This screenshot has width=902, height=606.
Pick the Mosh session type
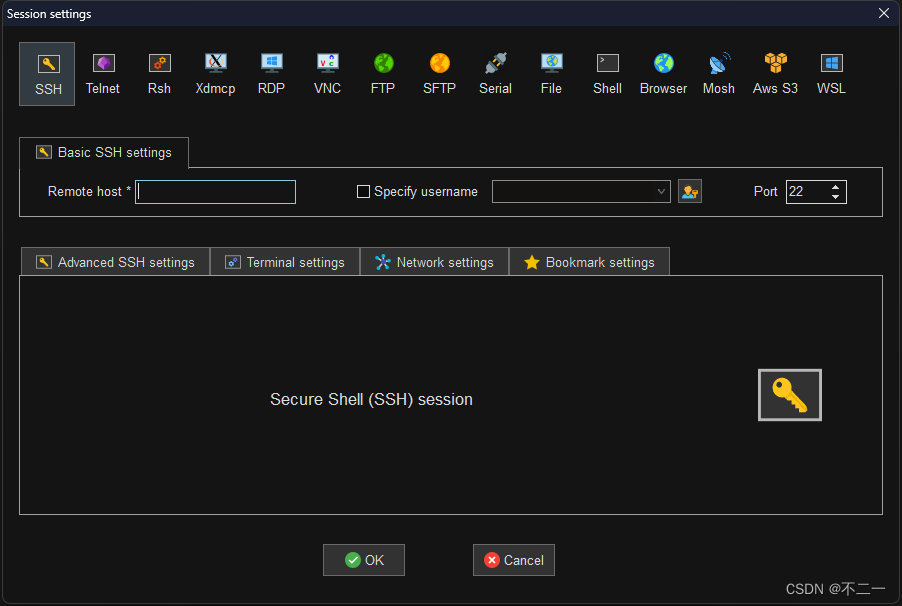[718, 72]
